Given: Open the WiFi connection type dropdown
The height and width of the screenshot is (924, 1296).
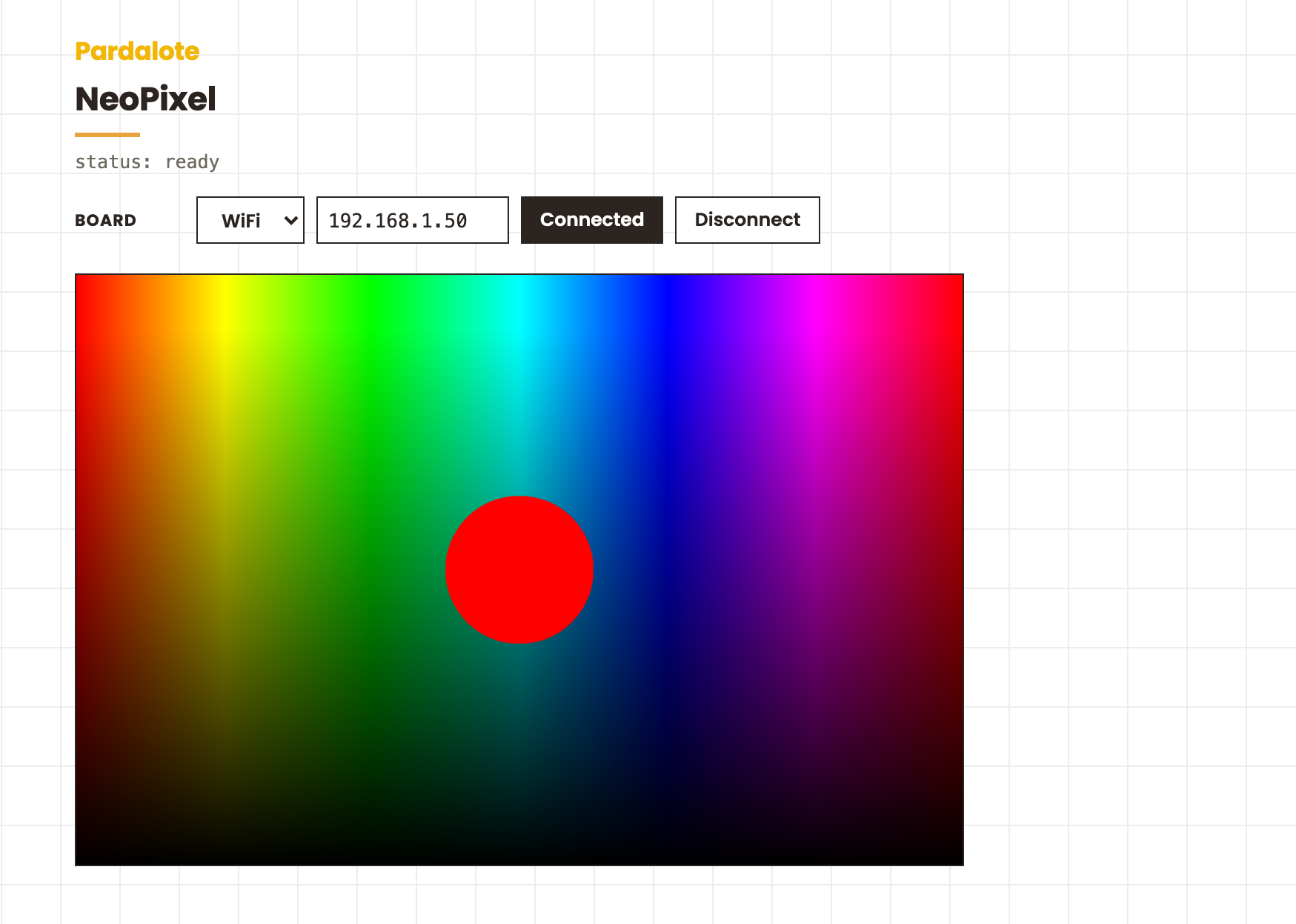Looking at the screenshot, I should click(250, 220).
